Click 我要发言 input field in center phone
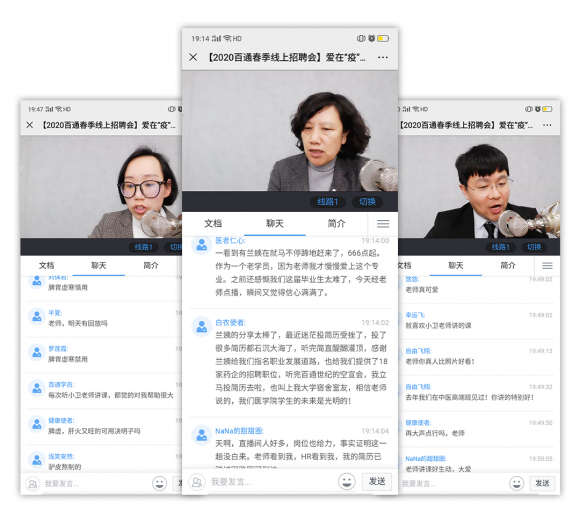The height and width of the screenshot is (520, 580). point(272,482)
